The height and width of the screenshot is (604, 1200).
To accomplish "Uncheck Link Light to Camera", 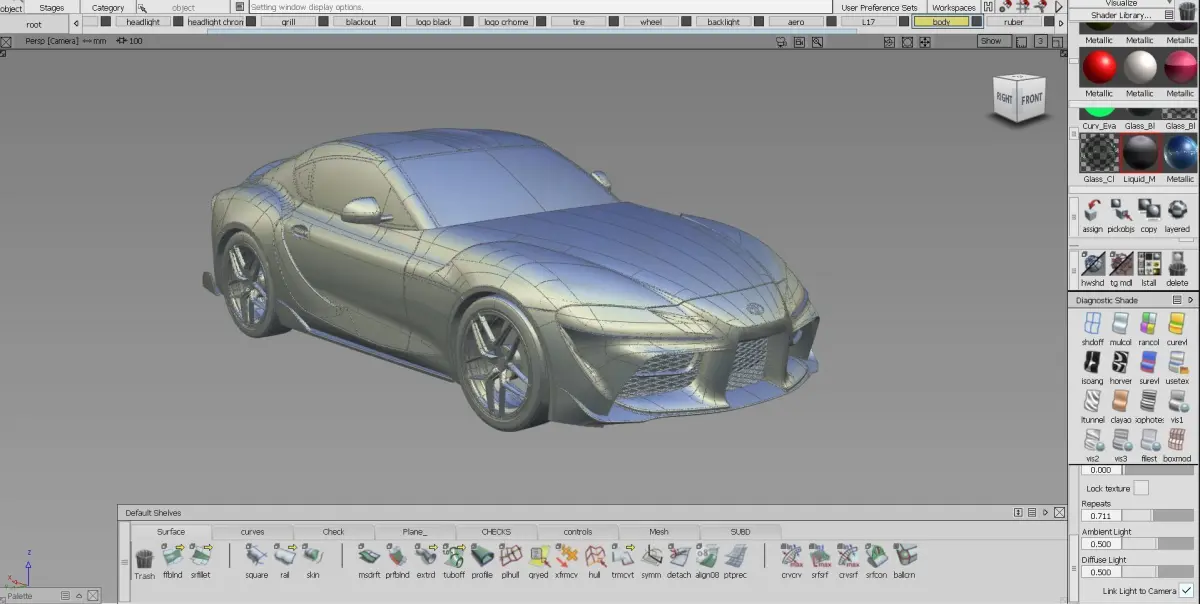I will [1187, 590].
